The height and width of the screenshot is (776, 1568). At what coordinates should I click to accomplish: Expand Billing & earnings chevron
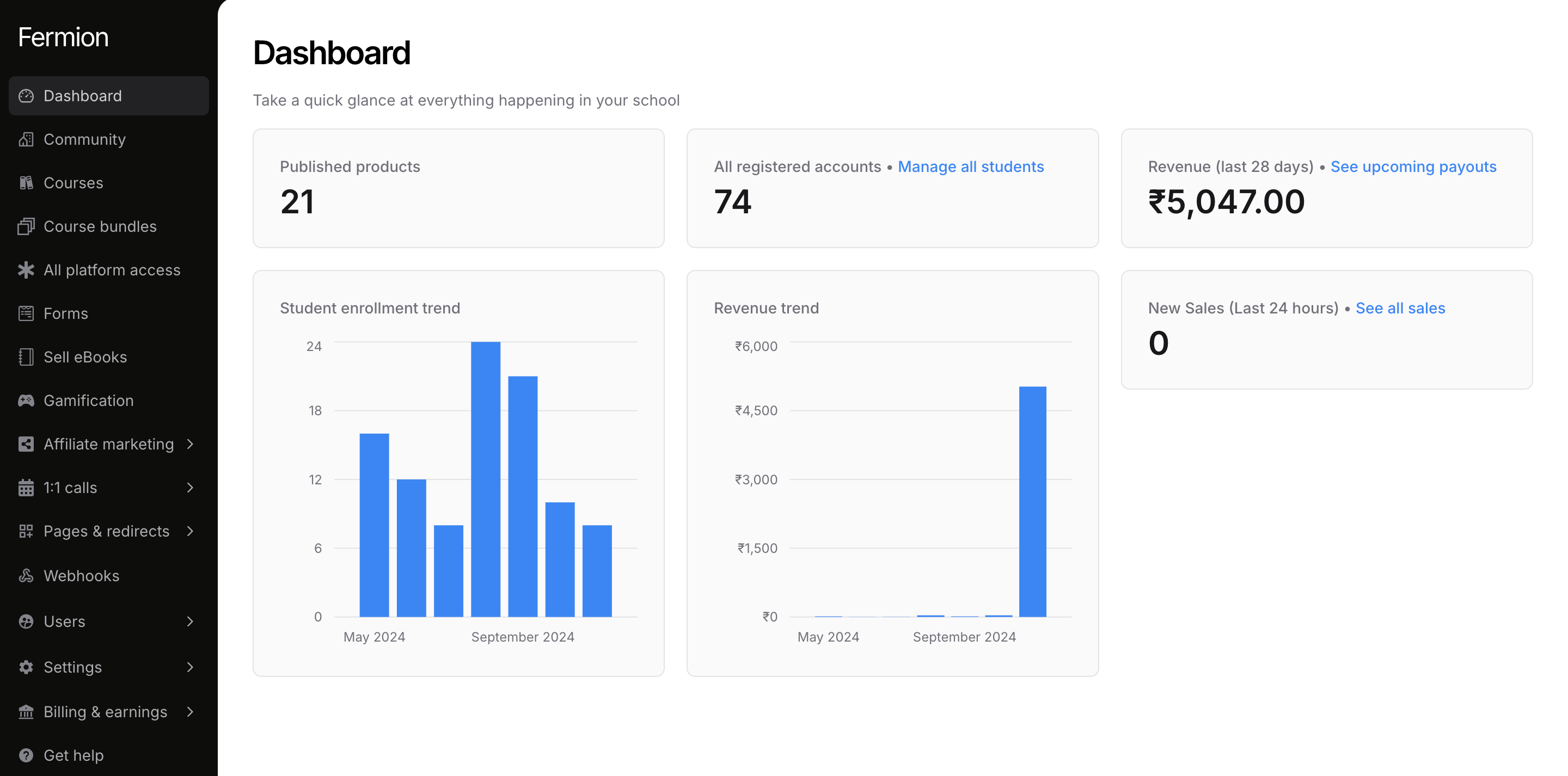point(190,711)
